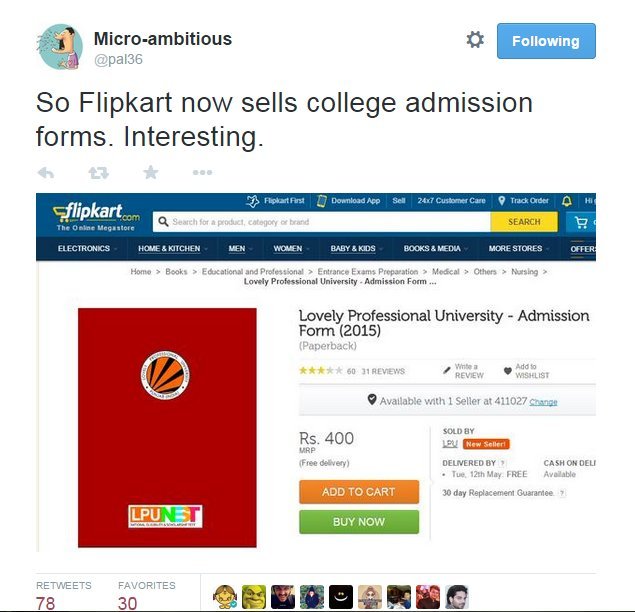Click the Flipkart notification bell icon
Image resolution: width=635 pixels, height=612 pixels.
567,200
